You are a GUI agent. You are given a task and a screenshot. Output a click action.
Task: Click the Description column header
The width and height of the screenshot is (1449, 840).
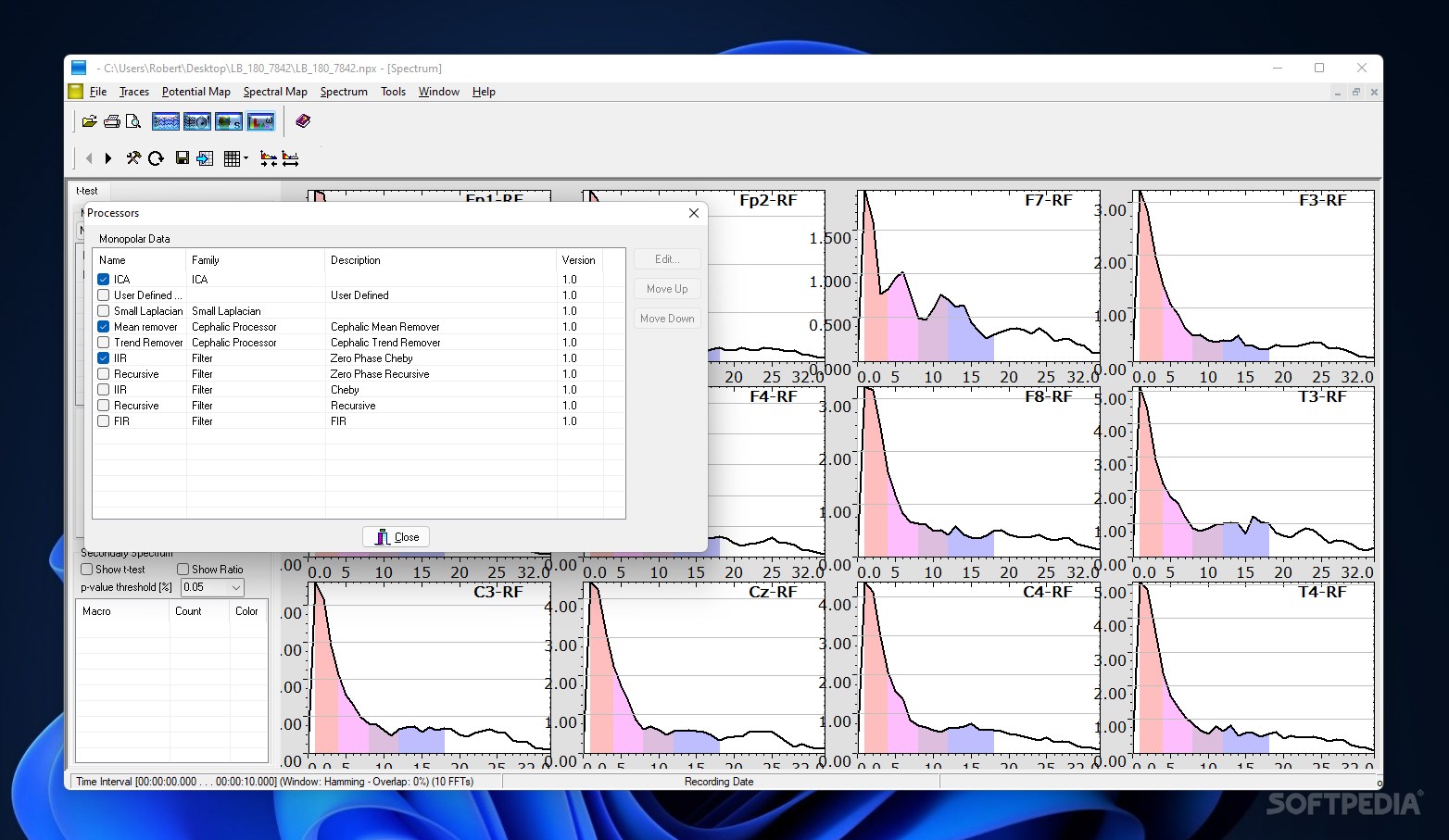click(x=441, y=260)
